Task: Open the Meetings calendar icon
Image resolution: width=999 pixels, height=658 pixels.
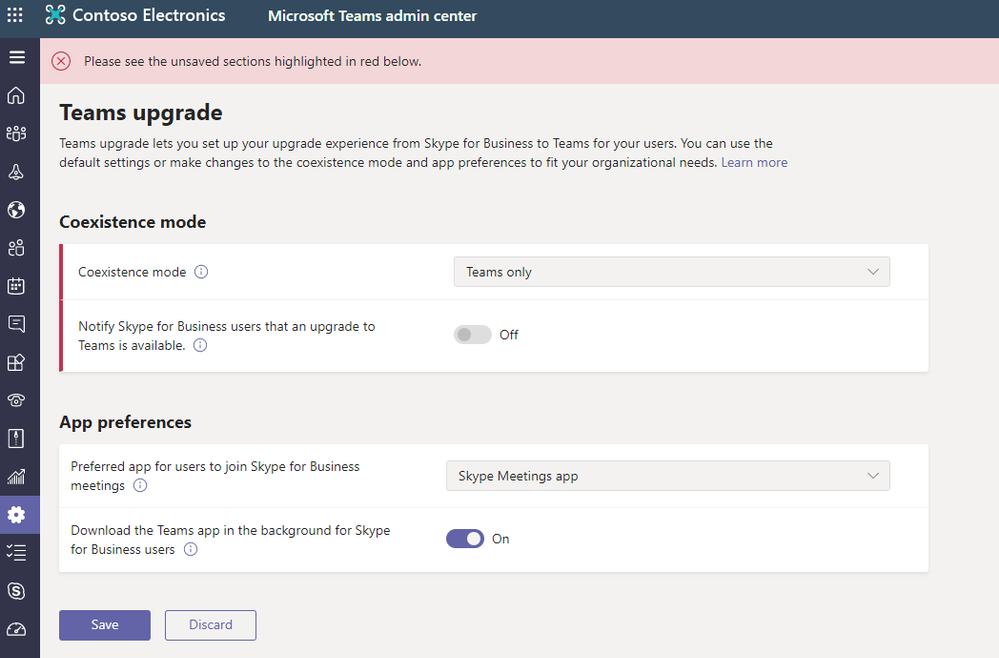Action: [17, 286]
